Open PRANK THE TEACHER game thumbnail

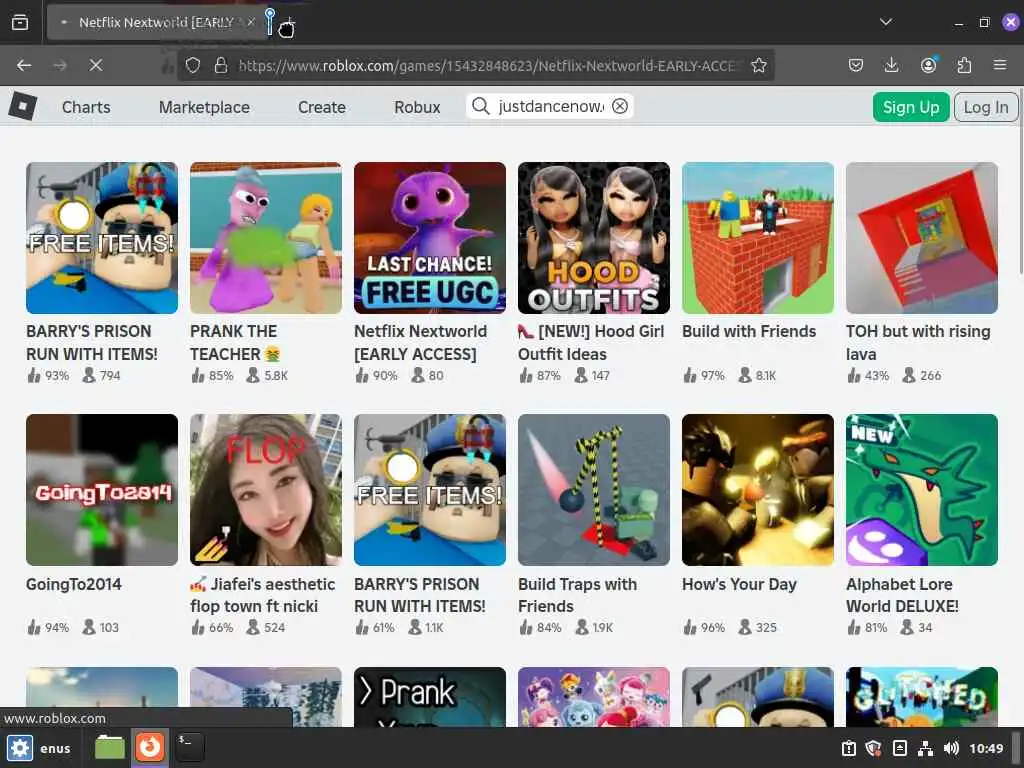pyautogui.click(x=266, y=238)
